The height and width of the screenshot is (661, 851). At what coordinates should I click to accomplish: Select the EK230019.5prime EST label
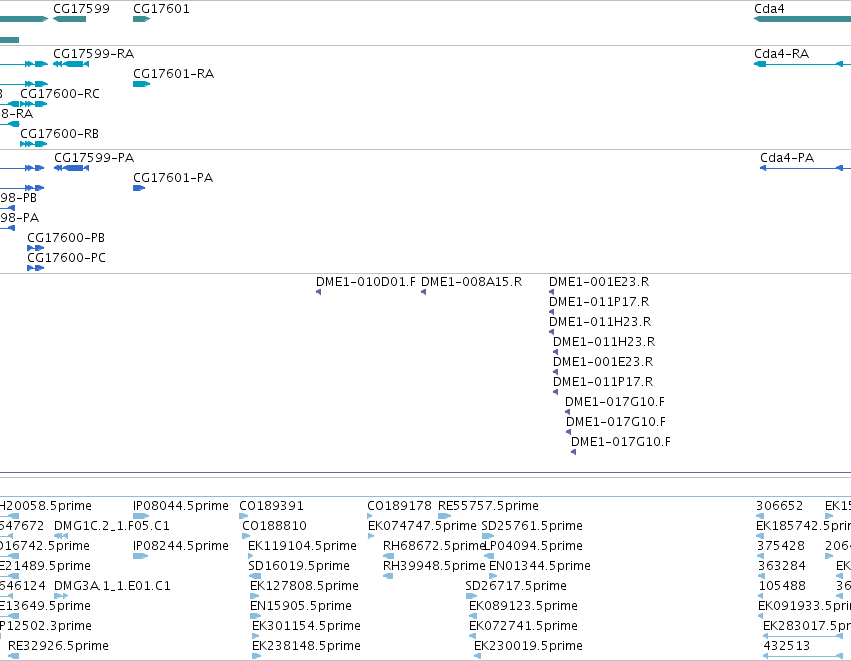[x=528, y=646]
